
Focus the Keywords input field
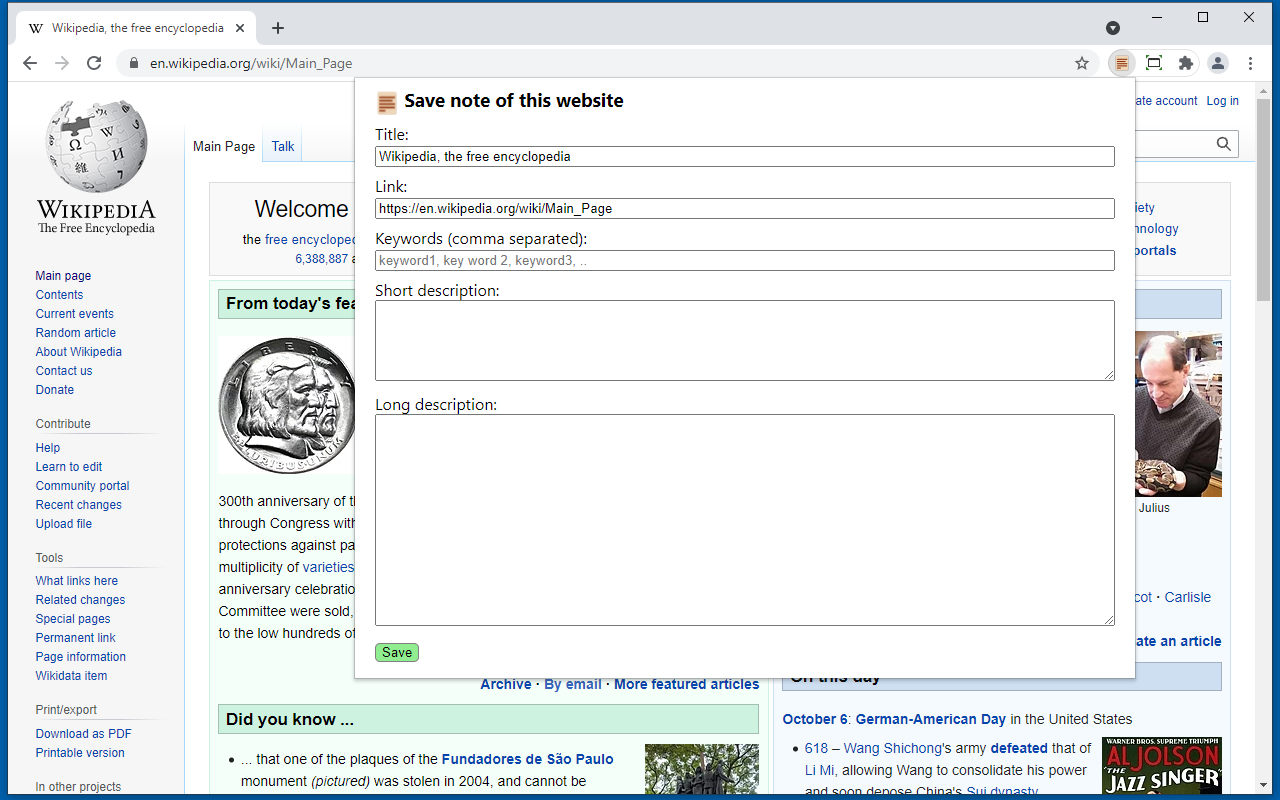[744, 260]
